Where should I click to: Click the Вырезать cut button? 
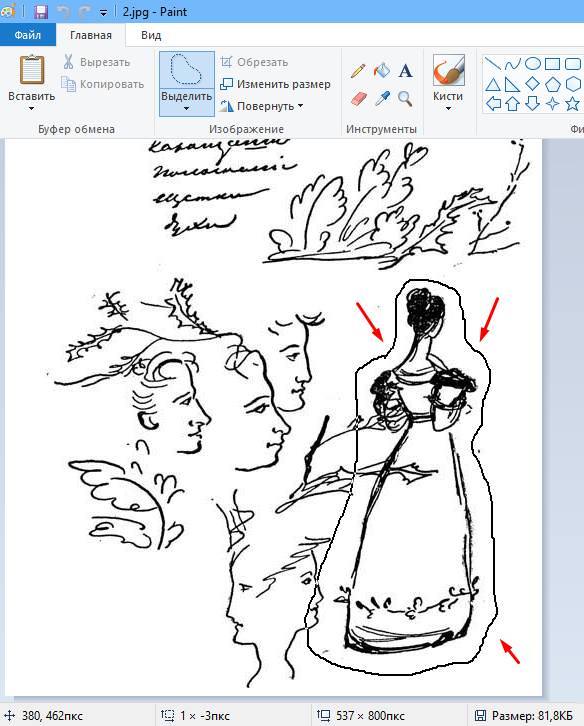96,62
